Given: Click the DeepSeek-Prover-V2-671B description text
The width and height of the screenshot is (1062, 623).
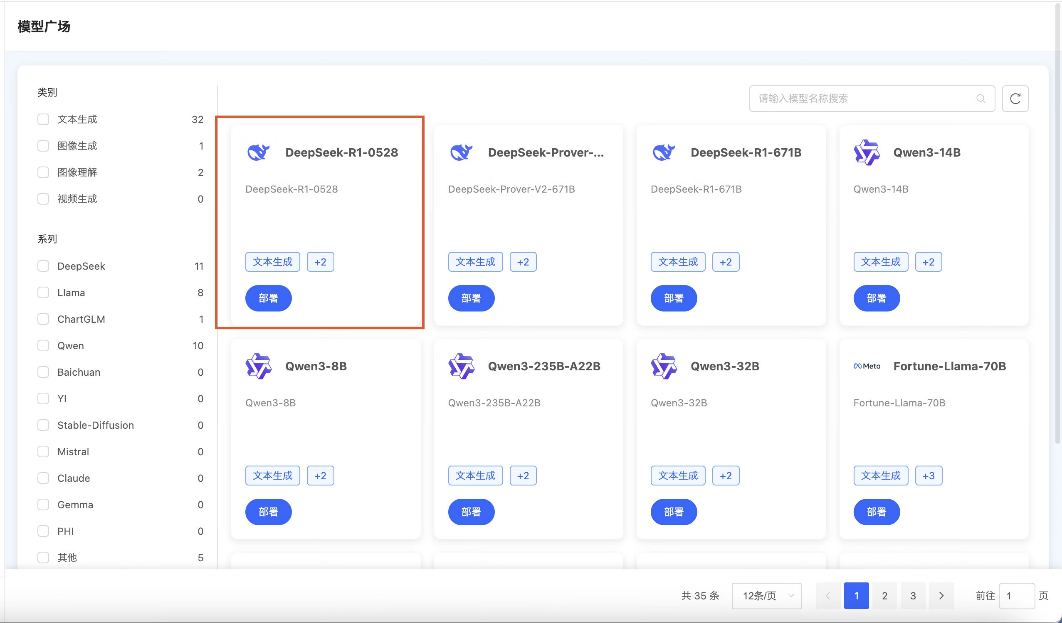Looking at the screenshot, I should (511, 189).
